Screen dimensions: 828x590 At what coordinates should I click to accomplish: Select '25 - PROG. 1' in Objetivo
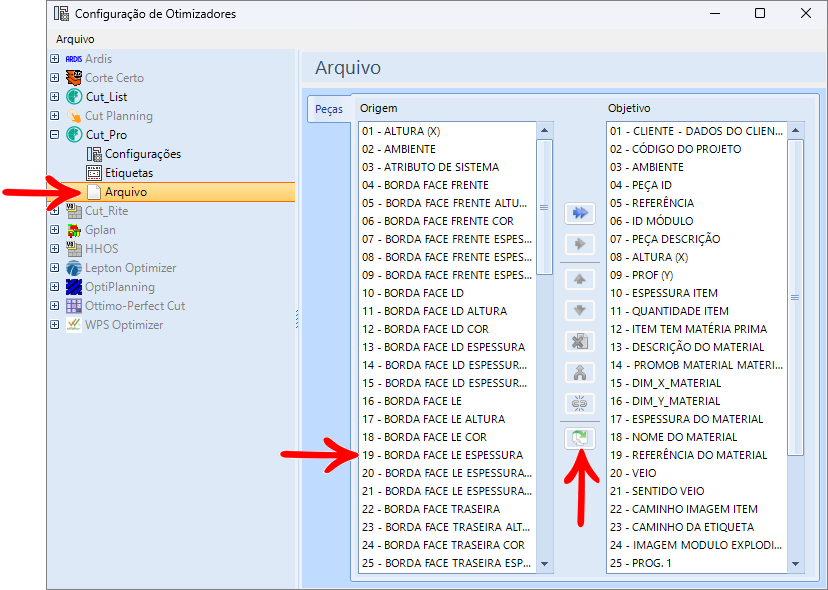coord(697,563)
